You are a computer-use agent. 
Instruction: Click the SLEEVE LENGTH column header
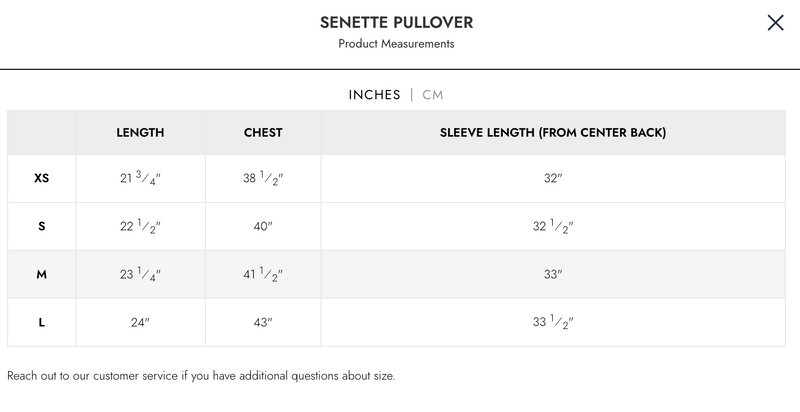(553, 132)
